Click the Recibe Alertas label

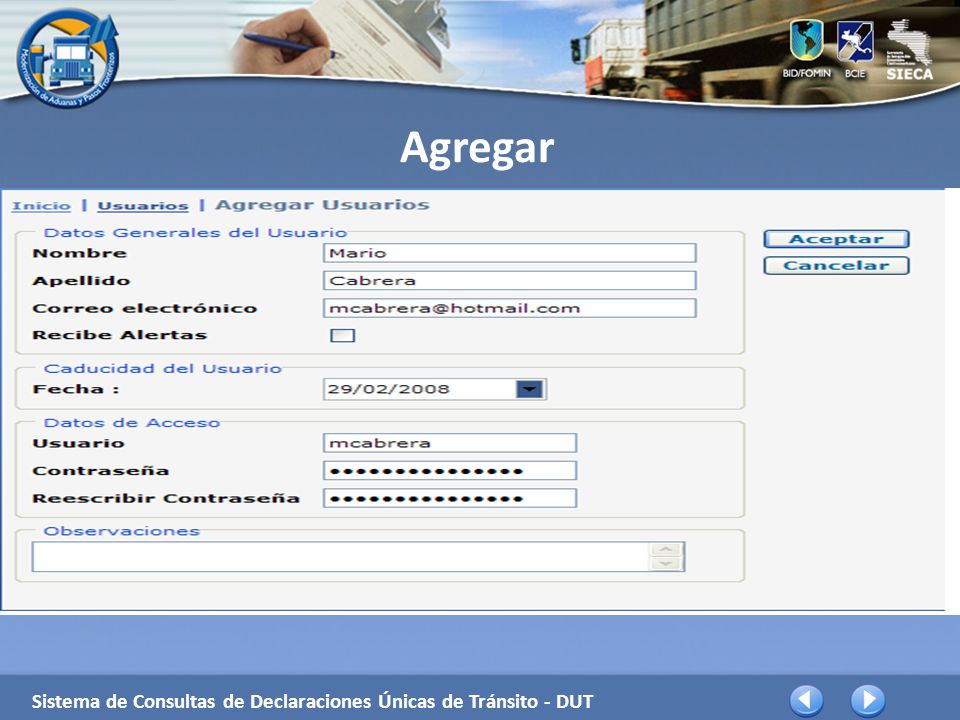click(119, 335)
